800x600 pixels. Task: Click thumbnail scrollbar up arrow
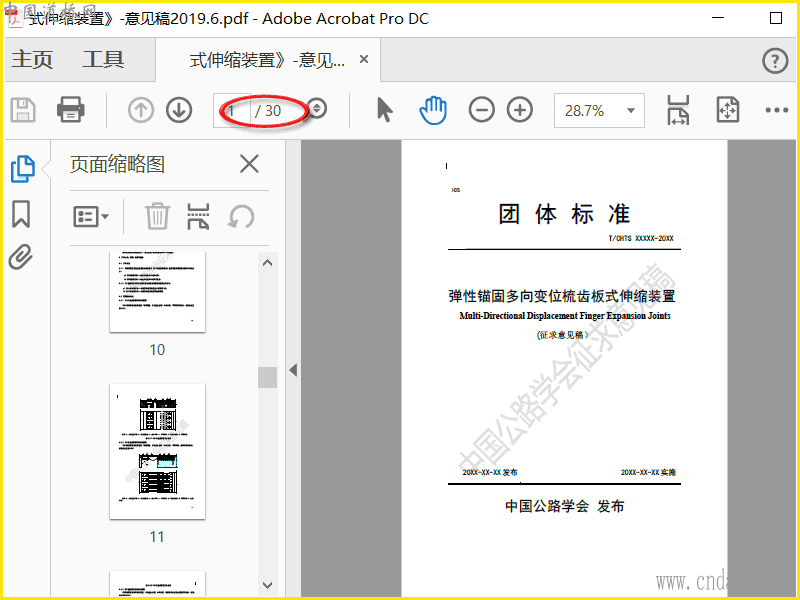click(267, 263)
